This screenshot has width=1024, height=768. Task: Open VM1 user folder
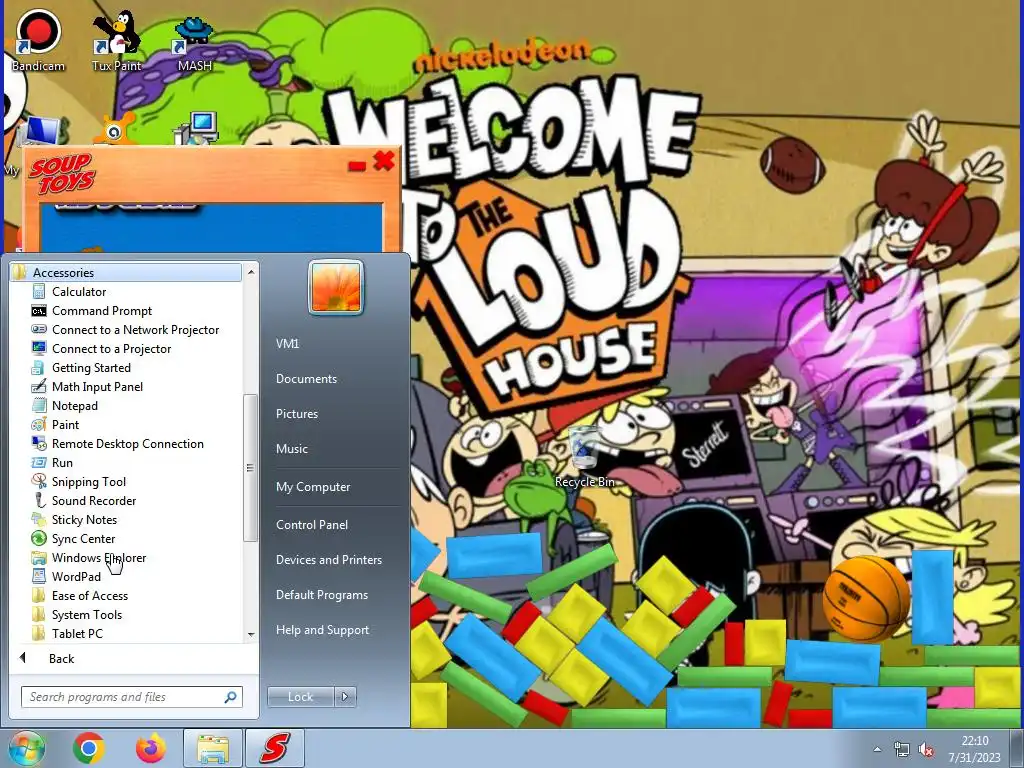tap(287, 344)
